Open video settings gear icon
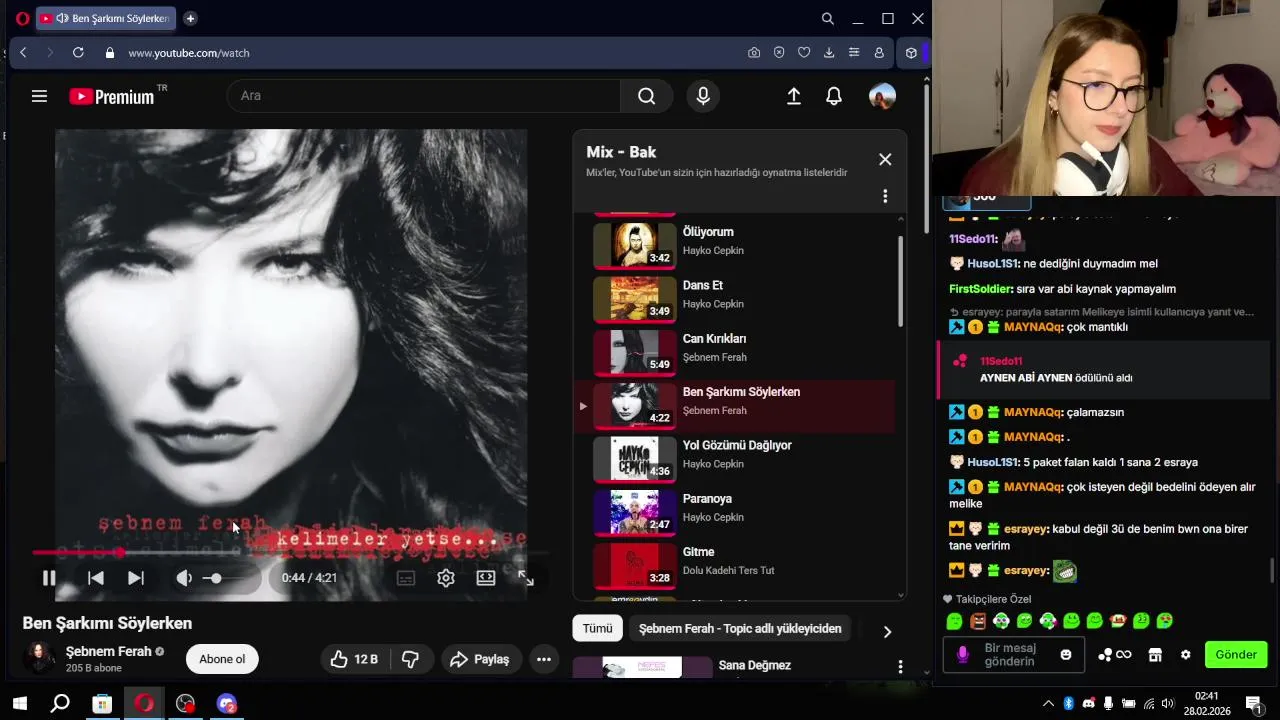This screenshot has height=720, width=1280. (446, 578)
